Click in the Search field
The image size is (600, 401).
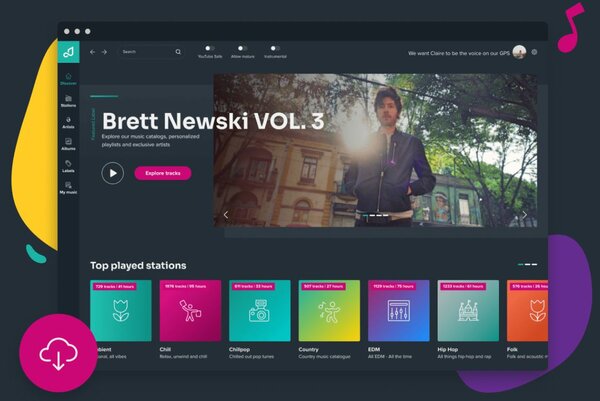(145, 52)
